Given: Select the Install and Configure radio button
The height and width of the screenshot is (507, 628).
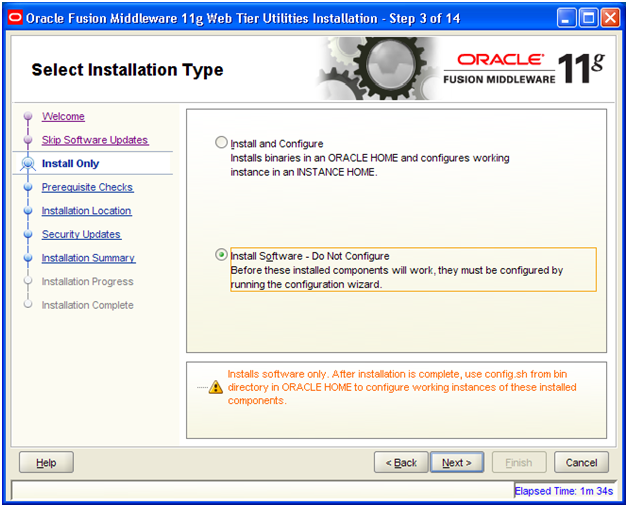Looking at the screenshot, I should pyautogui.click(x=221, y=142).
